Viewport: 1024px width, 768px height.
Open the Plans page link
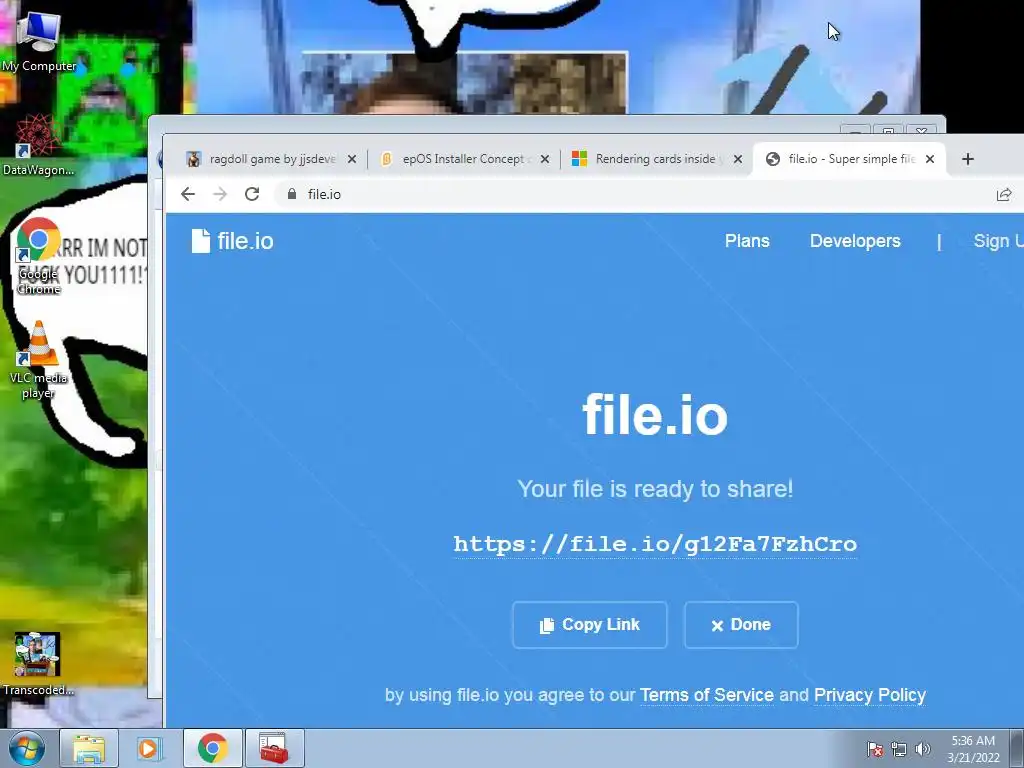point(747,241)
